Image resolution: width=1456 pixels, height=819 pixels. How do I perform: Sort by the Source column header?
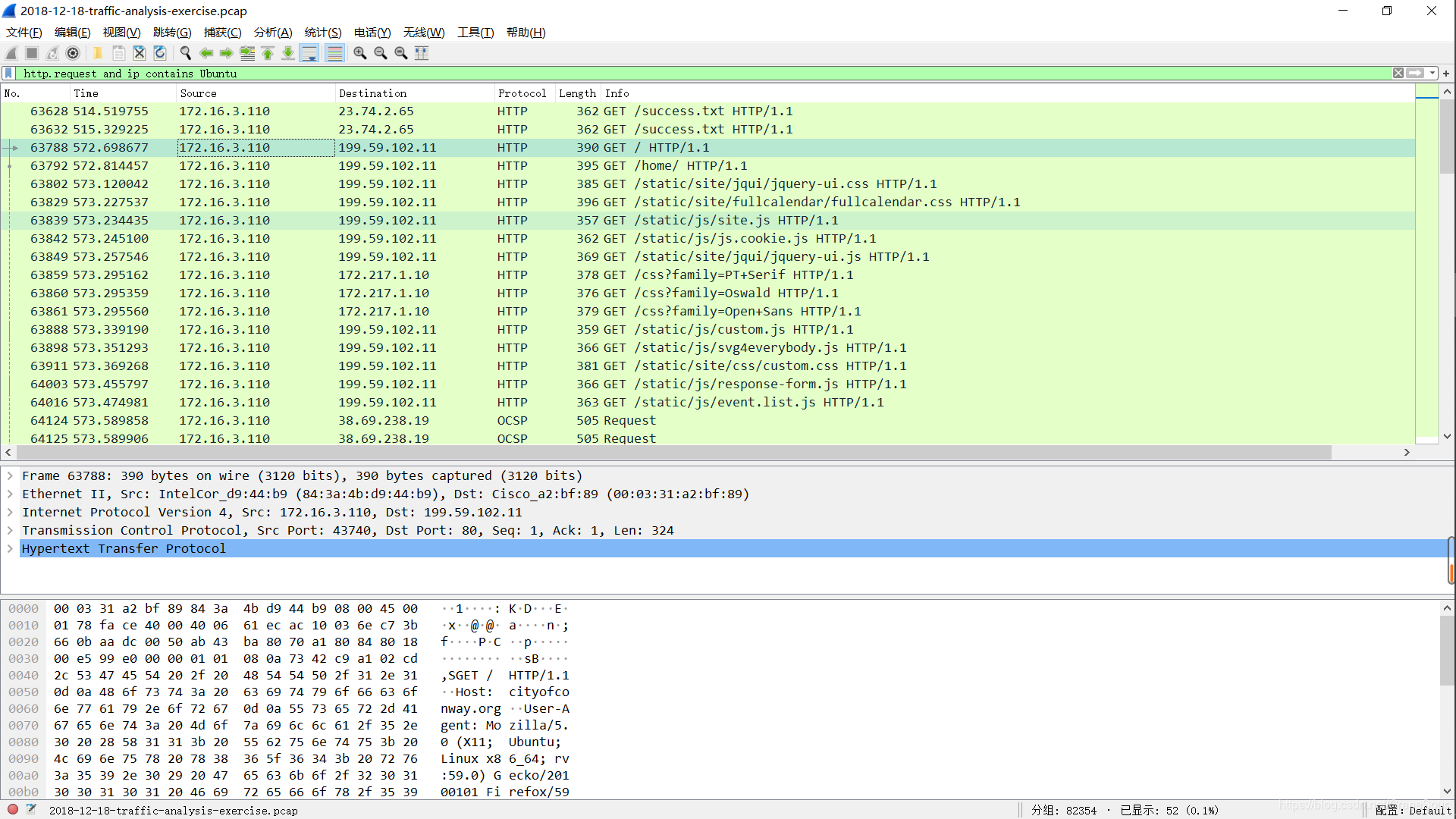click(255, 93)
